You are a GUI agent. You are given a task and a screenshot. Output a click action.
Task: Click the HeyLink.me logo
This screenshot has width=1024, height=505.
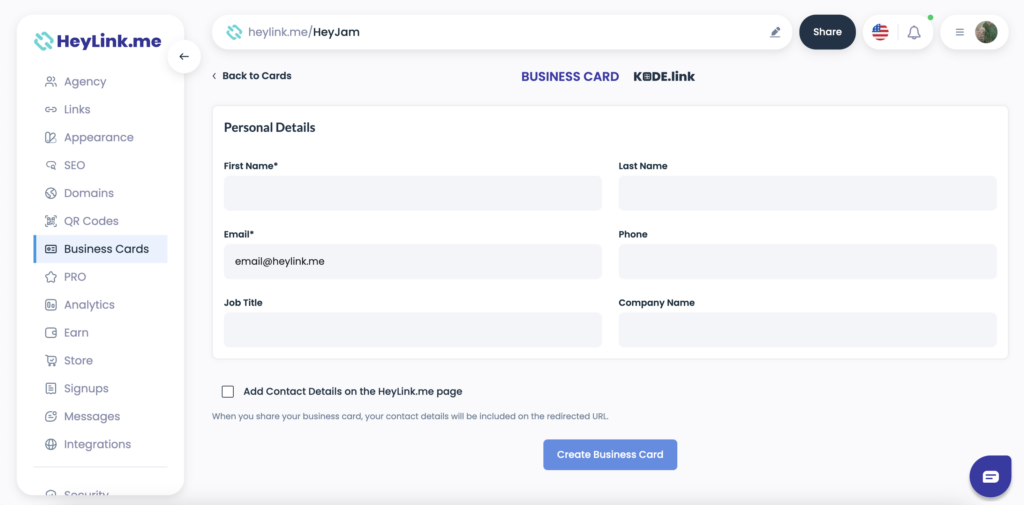pyautogui.click(x=98, y=41)
